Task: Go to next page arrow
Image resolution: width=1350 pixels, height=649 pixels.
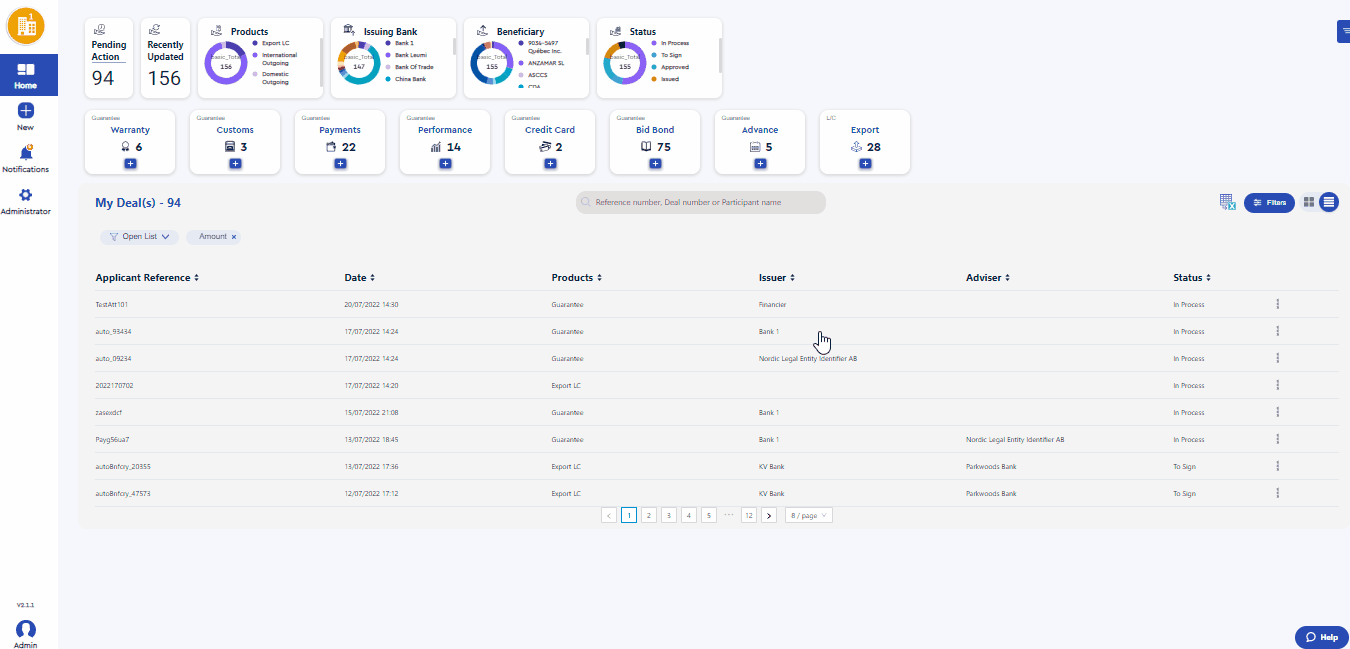Action: coord(769,515)
